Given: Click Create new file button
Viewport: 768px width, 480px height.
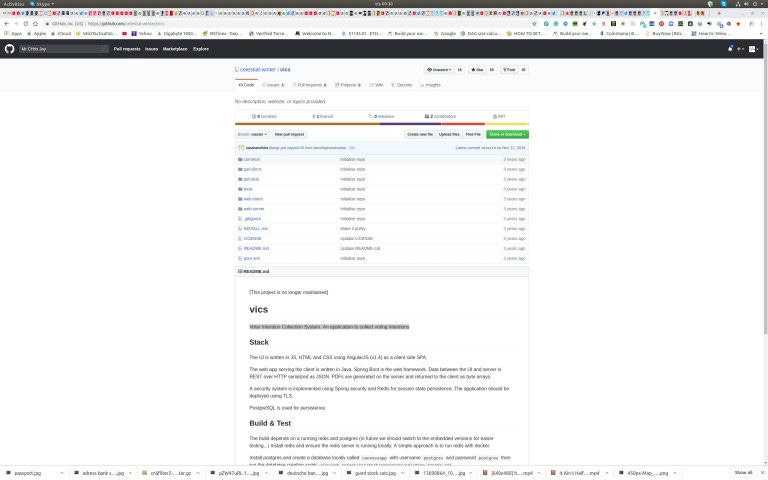Looking at the screenshot, I should [420, 134].
